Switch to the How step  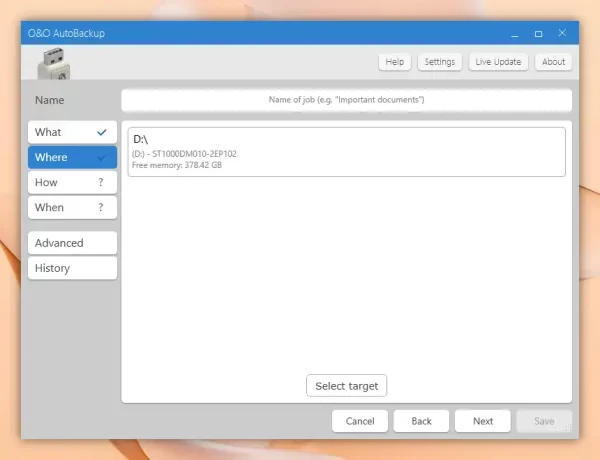click(x=72, y=183)
